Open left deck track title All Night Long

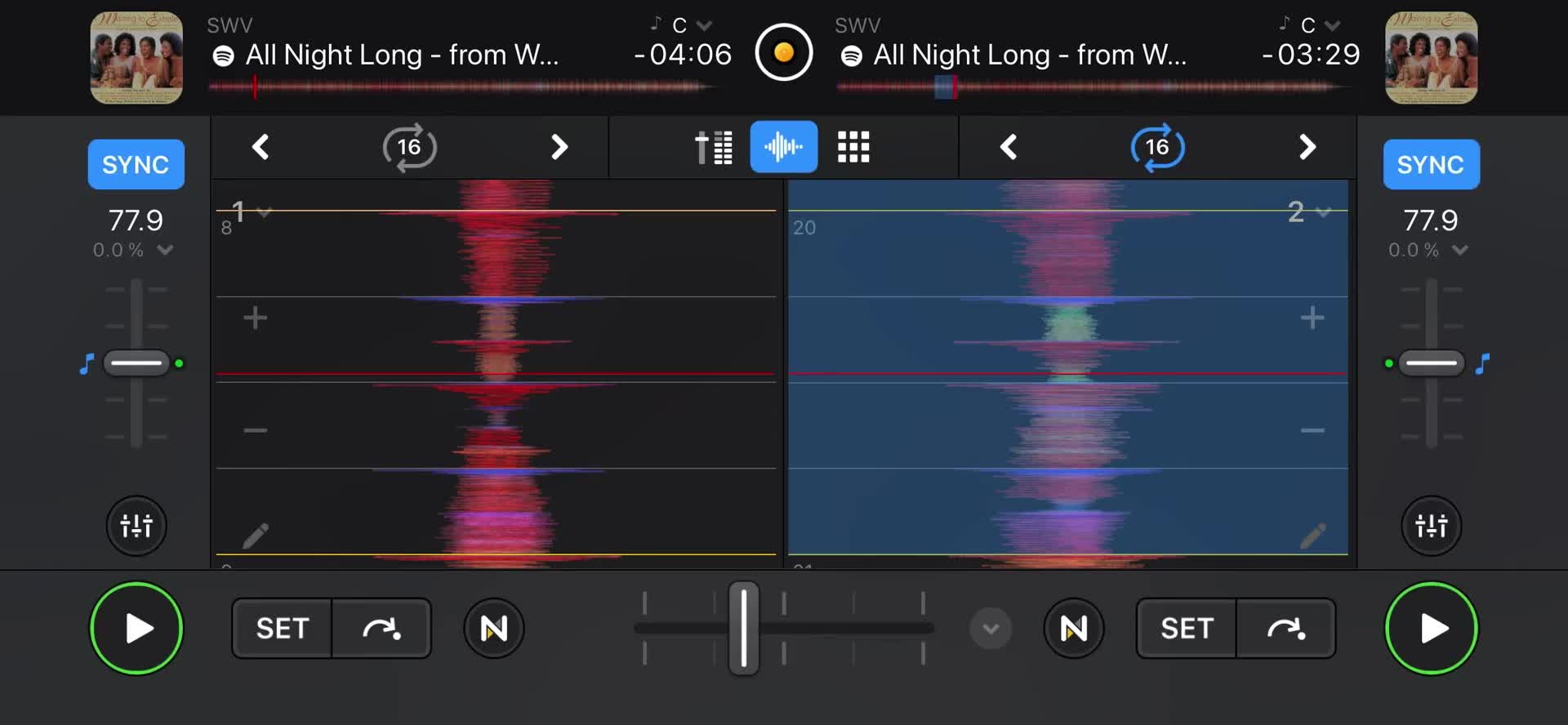coord(402,55)
